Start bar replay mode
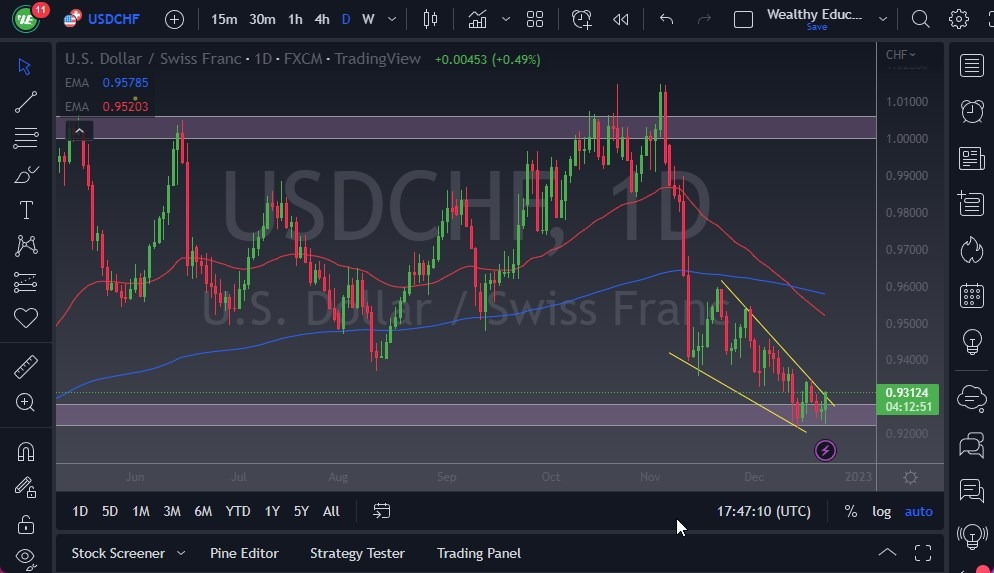This screenshot has width=994, height=573. click(621, 20)
